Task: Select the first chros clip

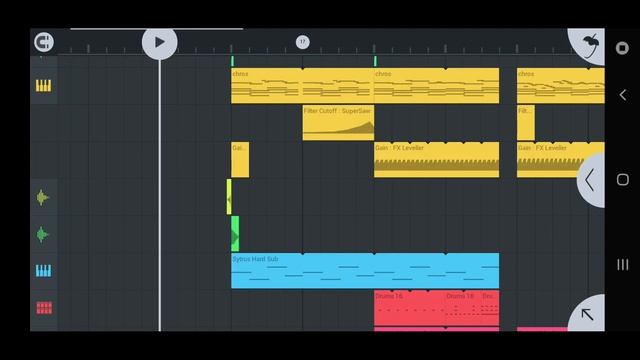Action: tap(302, 86)
